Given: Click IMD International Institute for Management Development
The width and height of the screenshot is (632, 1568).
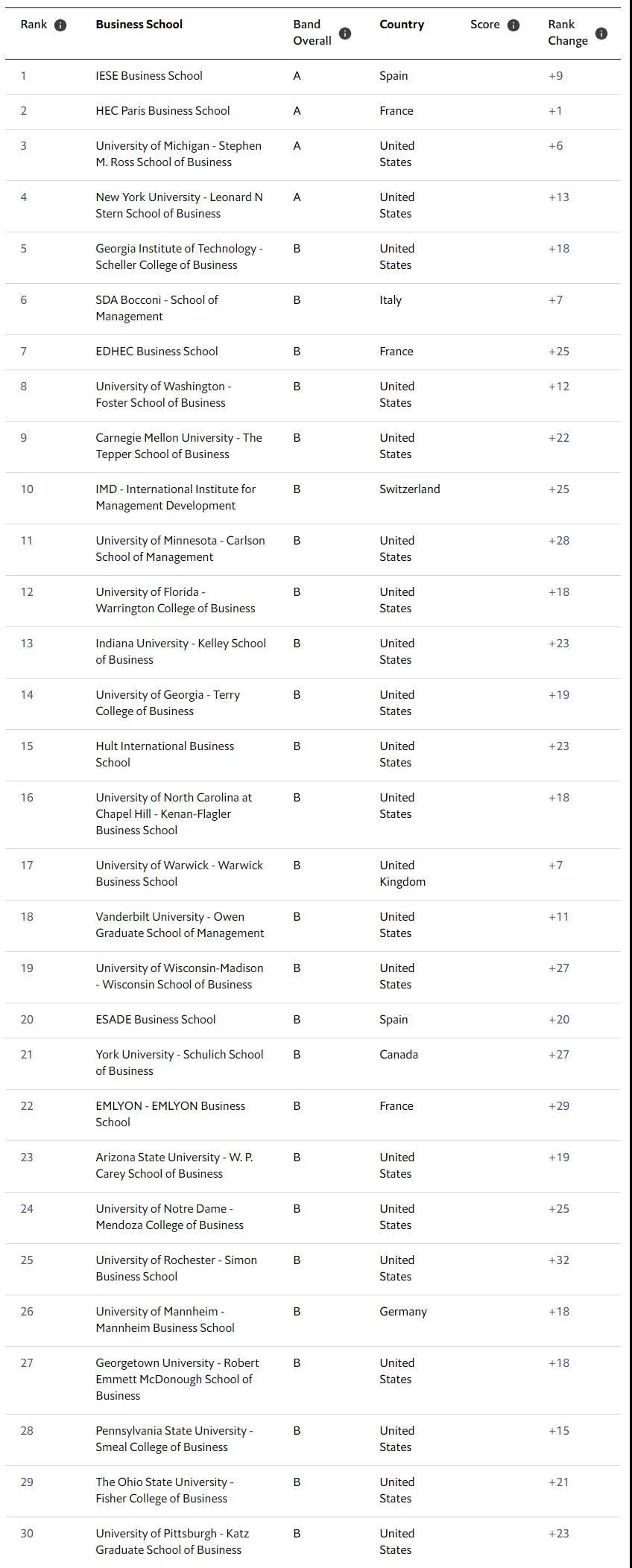Looking at the screenshot, I should coord(175,498).
